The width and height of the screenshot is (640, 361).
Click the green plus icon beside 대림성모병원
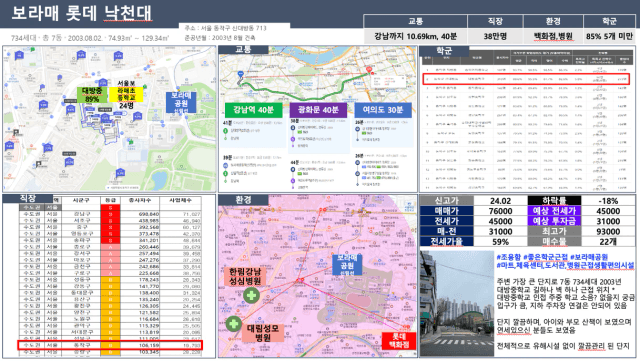click(233, 324)
